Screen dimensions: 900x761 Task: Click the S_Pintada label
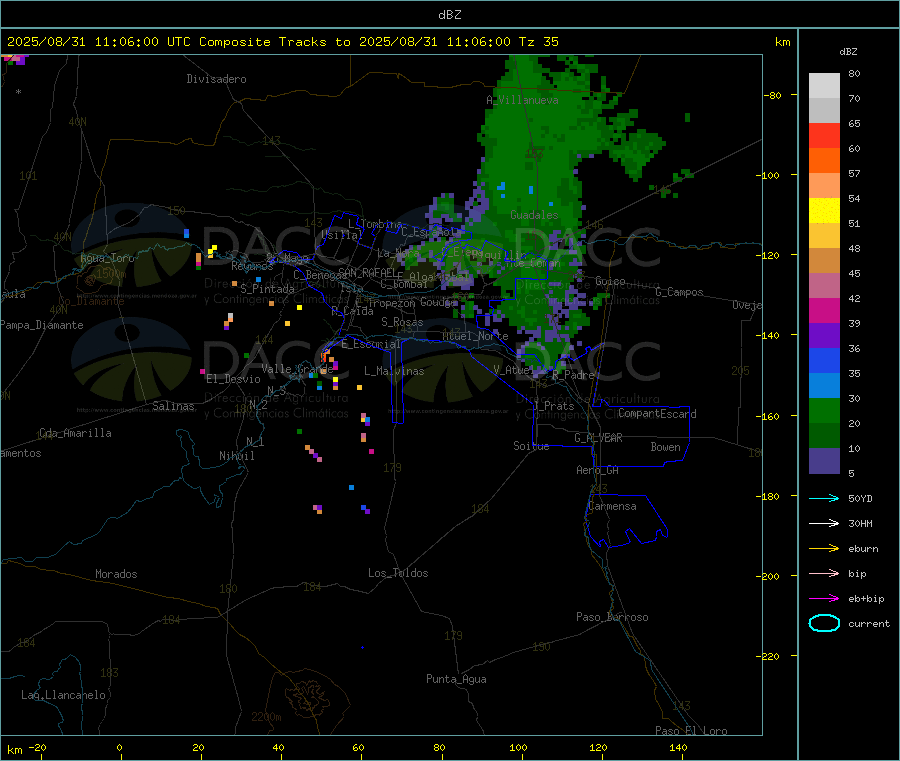(267, 289)
